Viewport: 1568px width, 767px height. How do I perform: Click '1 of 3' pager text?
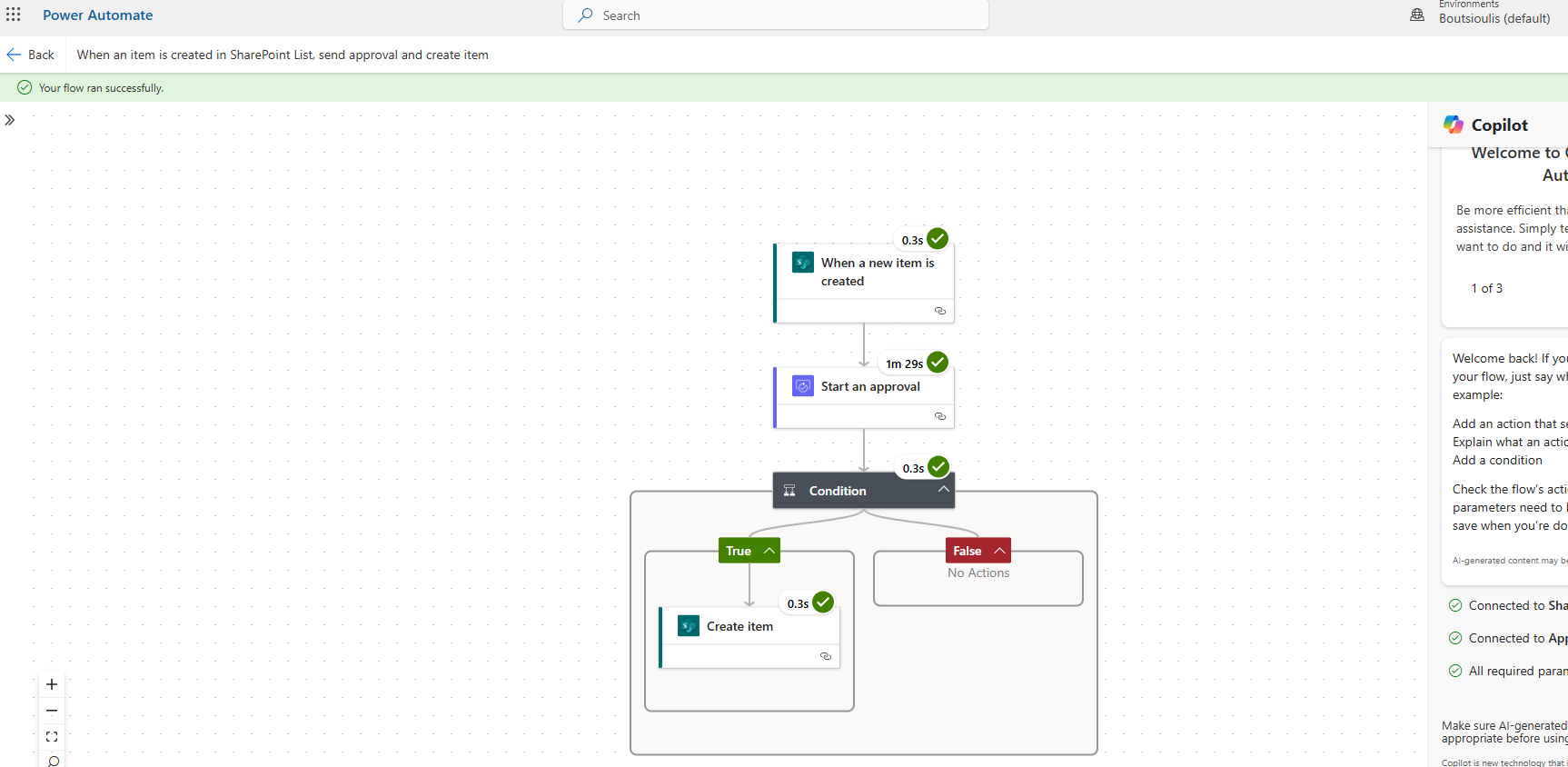1486,288
